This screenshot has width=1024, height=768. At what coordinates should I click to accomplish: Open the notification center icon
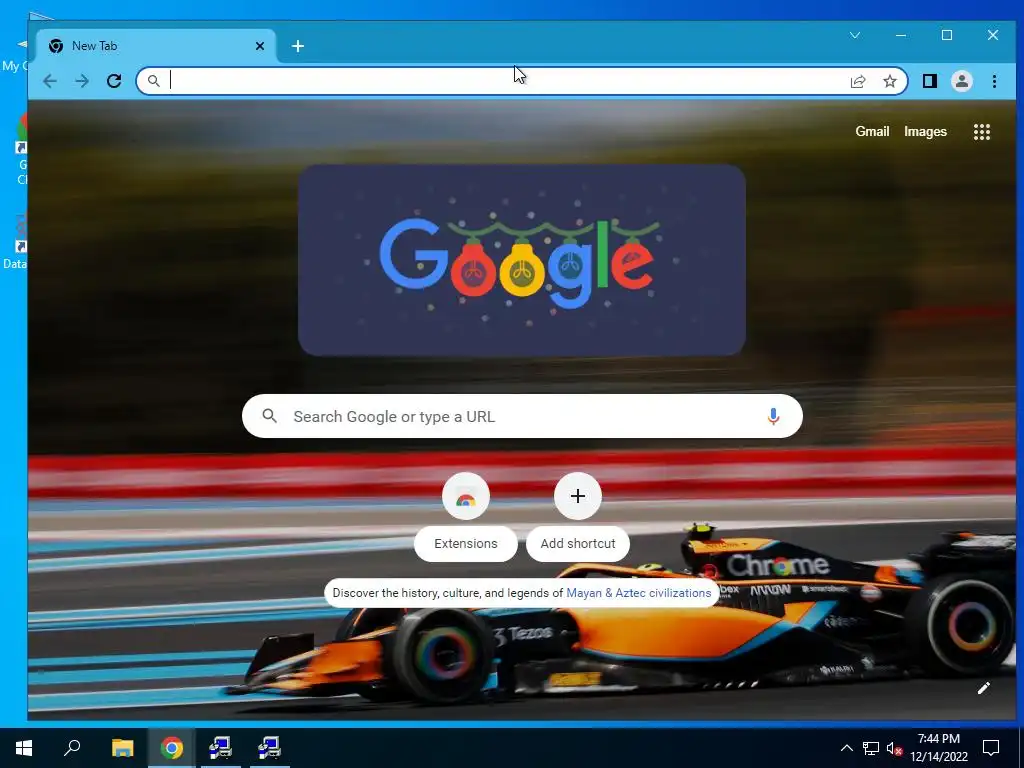(991, 748)
